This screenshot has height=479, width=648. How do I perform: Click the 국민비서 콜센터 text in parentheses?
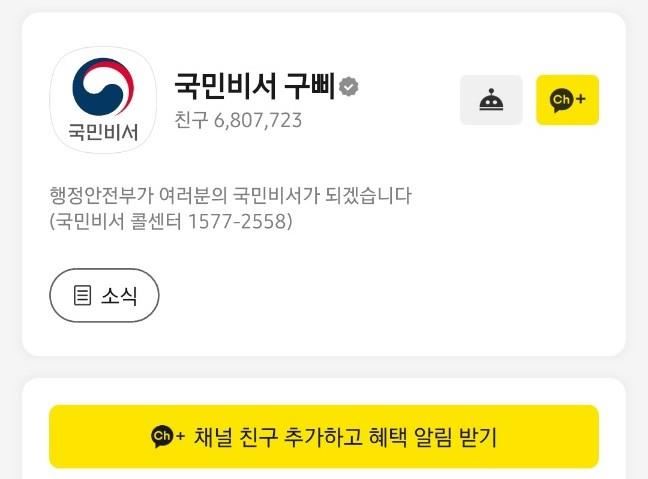pos(118,221)
